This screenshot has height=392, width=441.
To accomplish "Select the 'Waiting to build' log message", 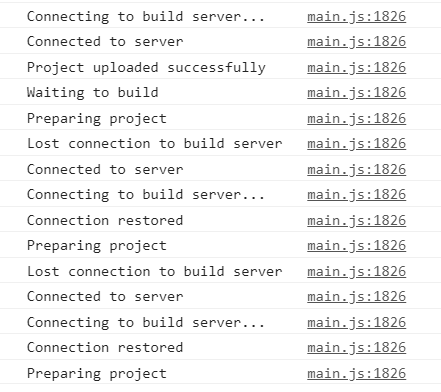I will [x=92, y=92].
